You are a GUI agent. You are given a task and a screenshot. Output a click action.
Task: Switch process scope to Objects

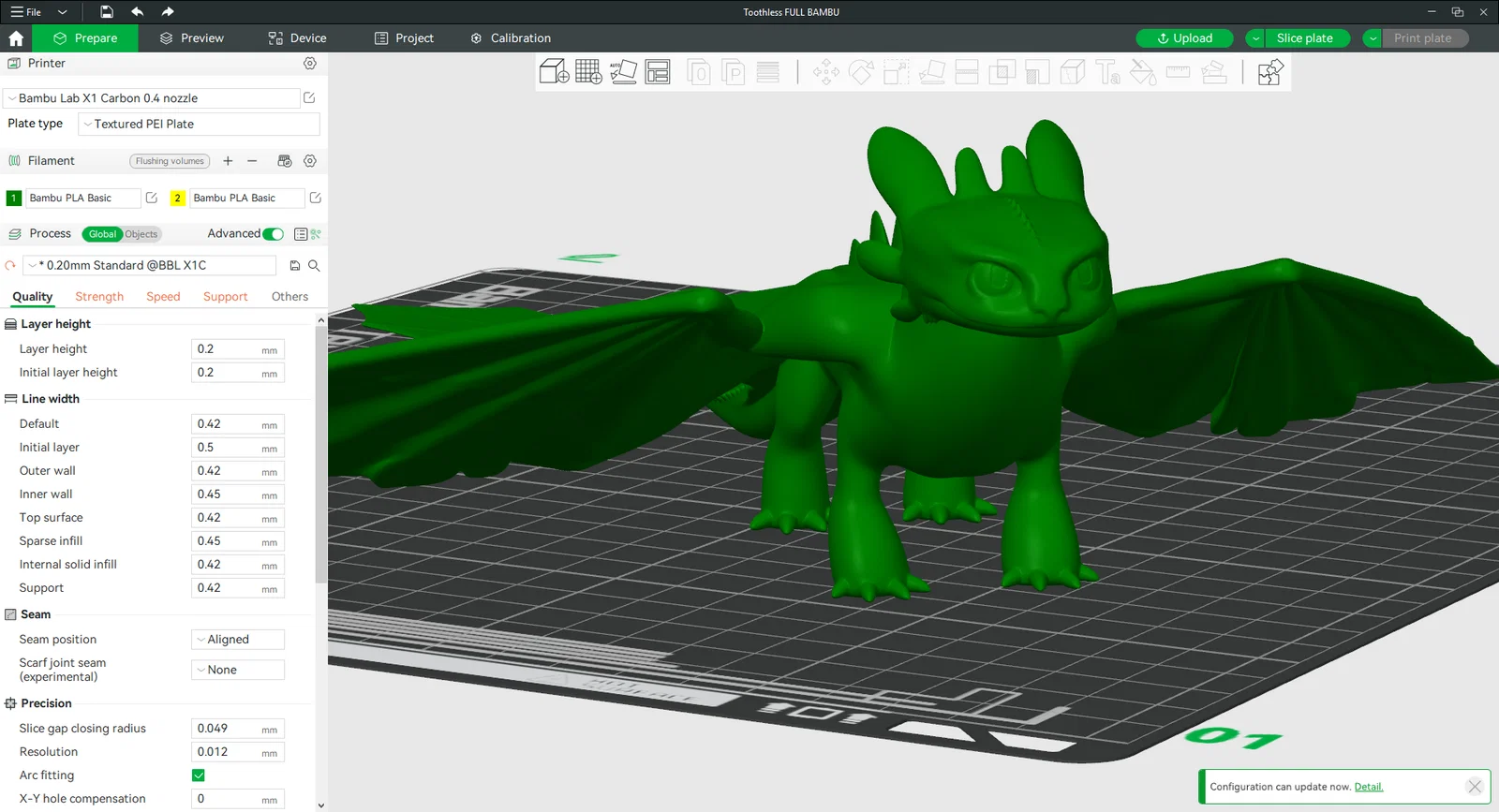(x=141, y=234)
